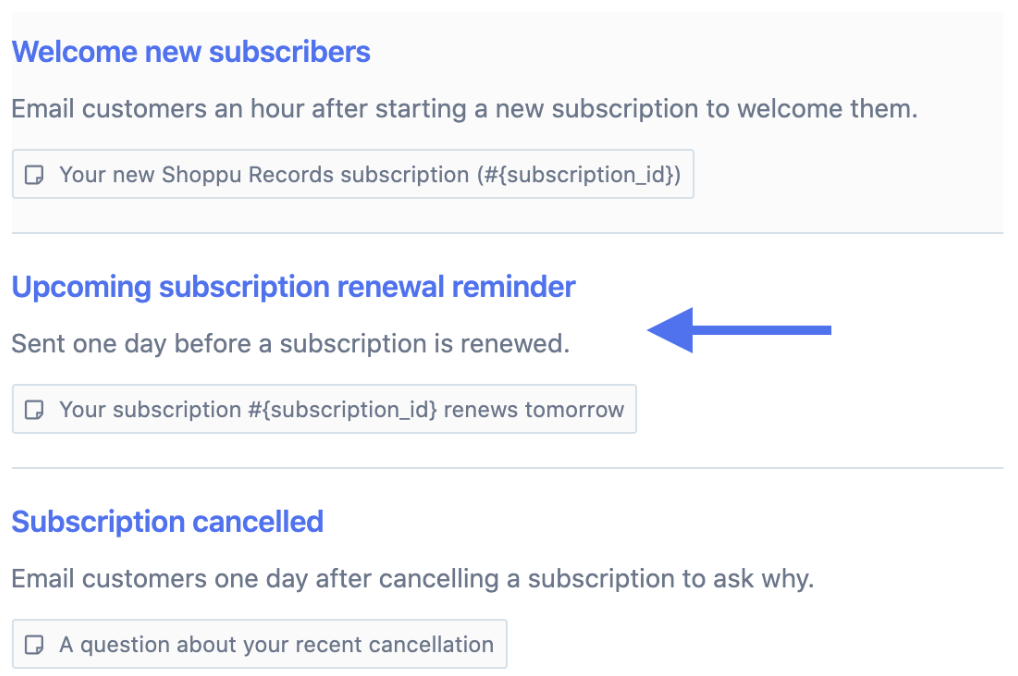This screenshot has height=676, width=1018.
Task: Click "recent cancellation" text in template button
Action: 395,644
